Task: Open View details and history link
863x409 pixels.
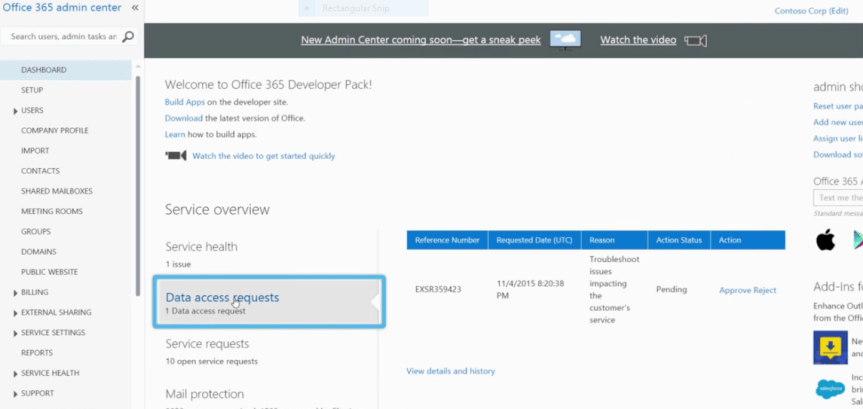Action: 450,371
